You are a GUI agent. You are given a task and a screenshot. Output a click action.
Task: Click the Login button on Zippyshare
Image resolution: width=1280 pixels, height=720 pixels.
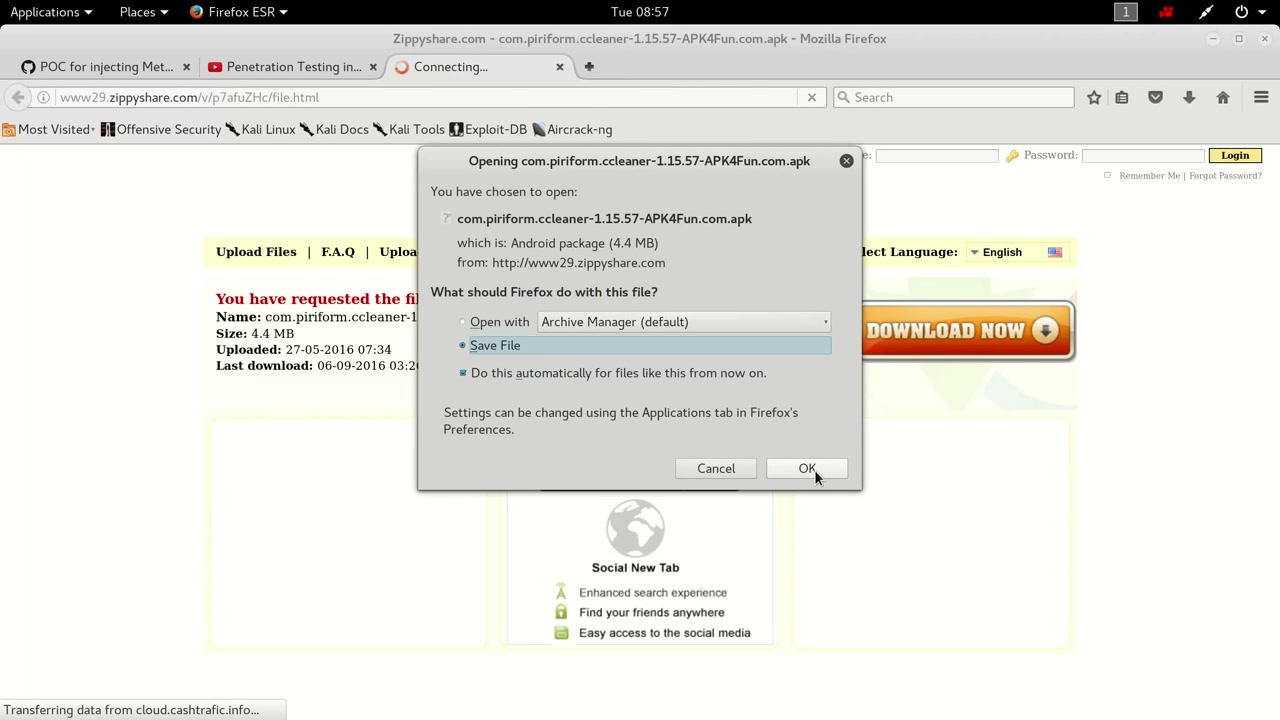pos(1235,155)
